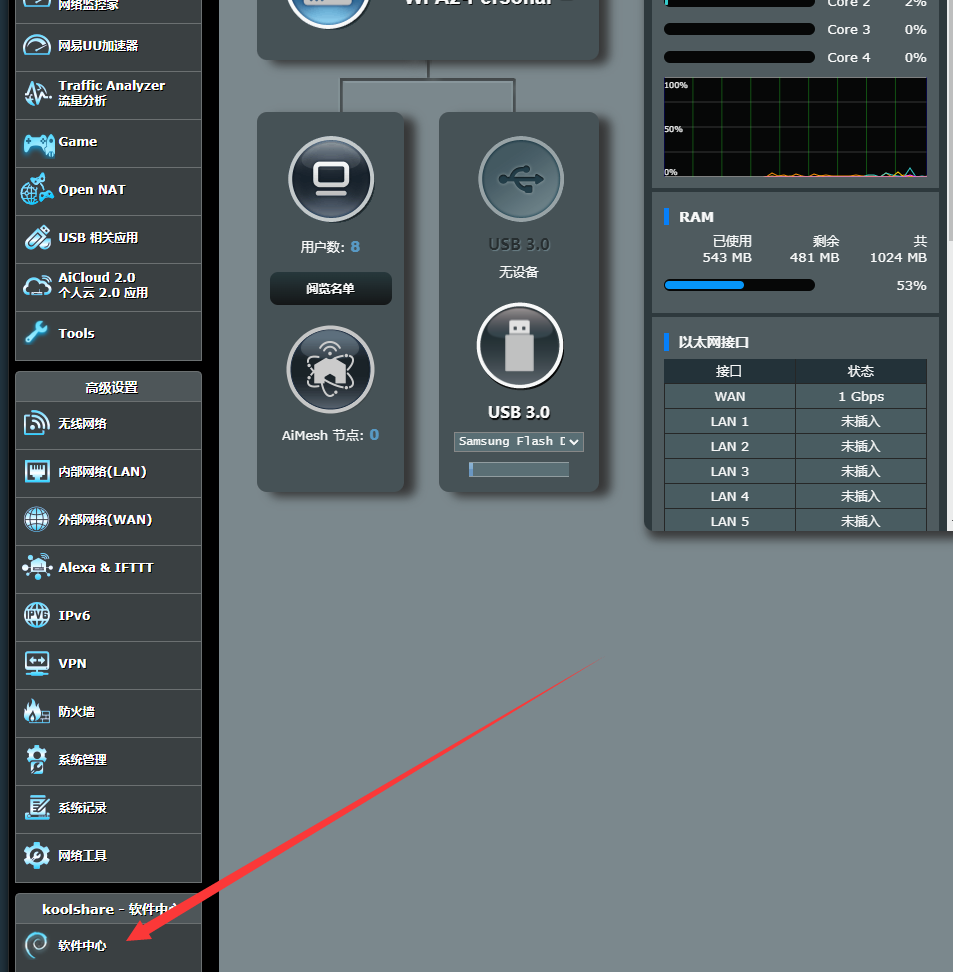
Task: Open the Traffic Analyzer menu item
Action: [110, 94]
